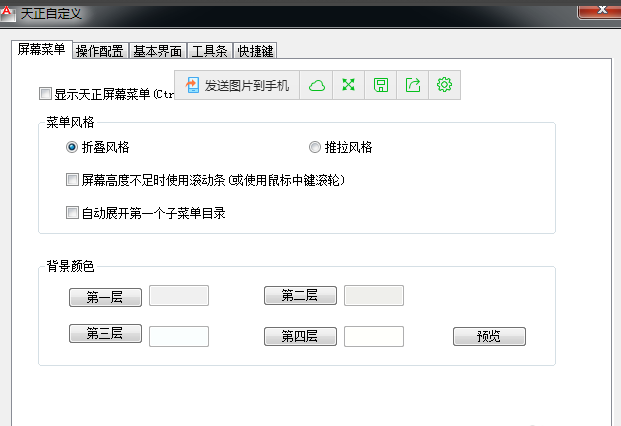621x426 pixels.
Task: Click the 预览 button
Action: [489, 336]
